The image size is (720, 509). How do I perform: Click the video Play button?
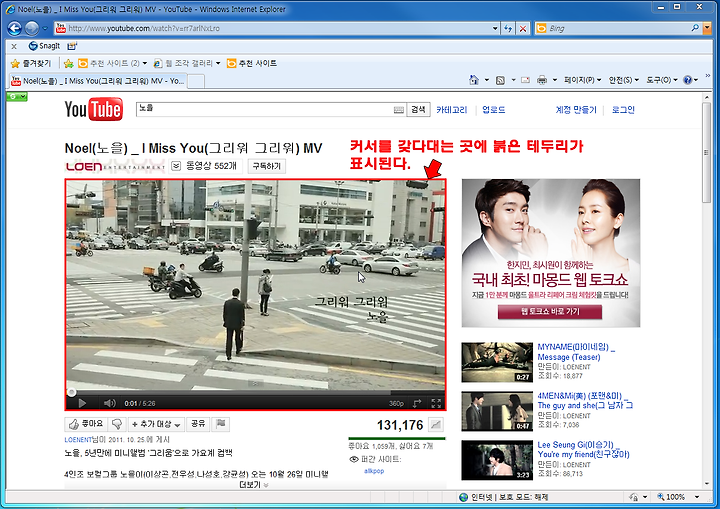[82, 403]
